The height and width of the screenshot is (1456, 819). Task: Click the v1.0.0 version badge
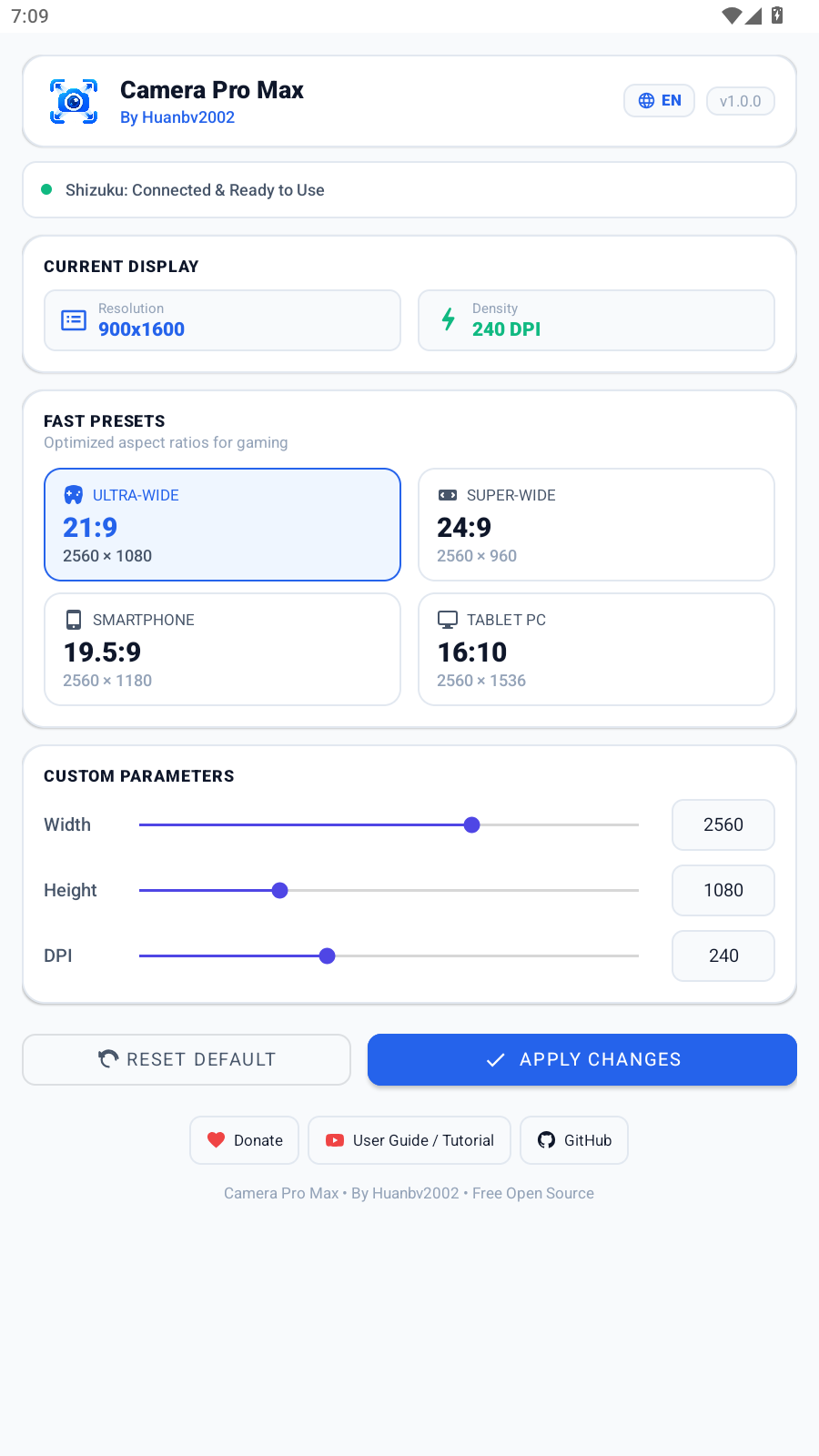tap(741, 101)
